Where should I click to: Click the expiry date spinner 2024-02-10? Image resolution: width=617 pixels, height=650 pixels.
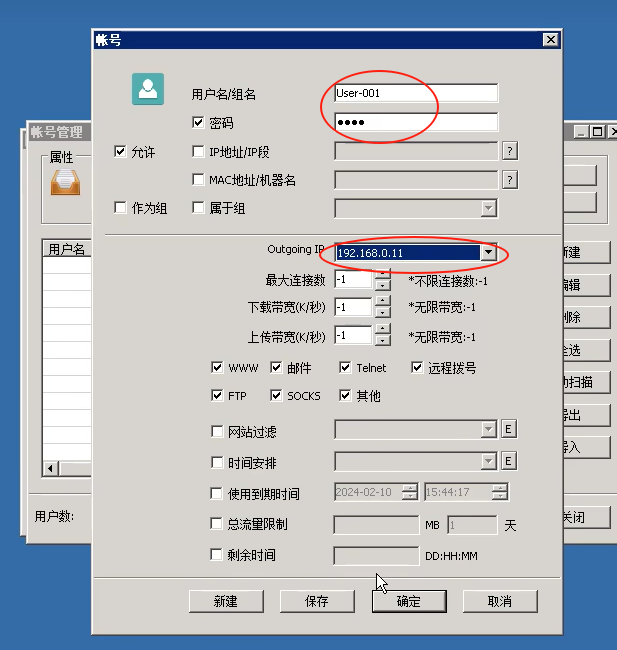pos(410,492)
